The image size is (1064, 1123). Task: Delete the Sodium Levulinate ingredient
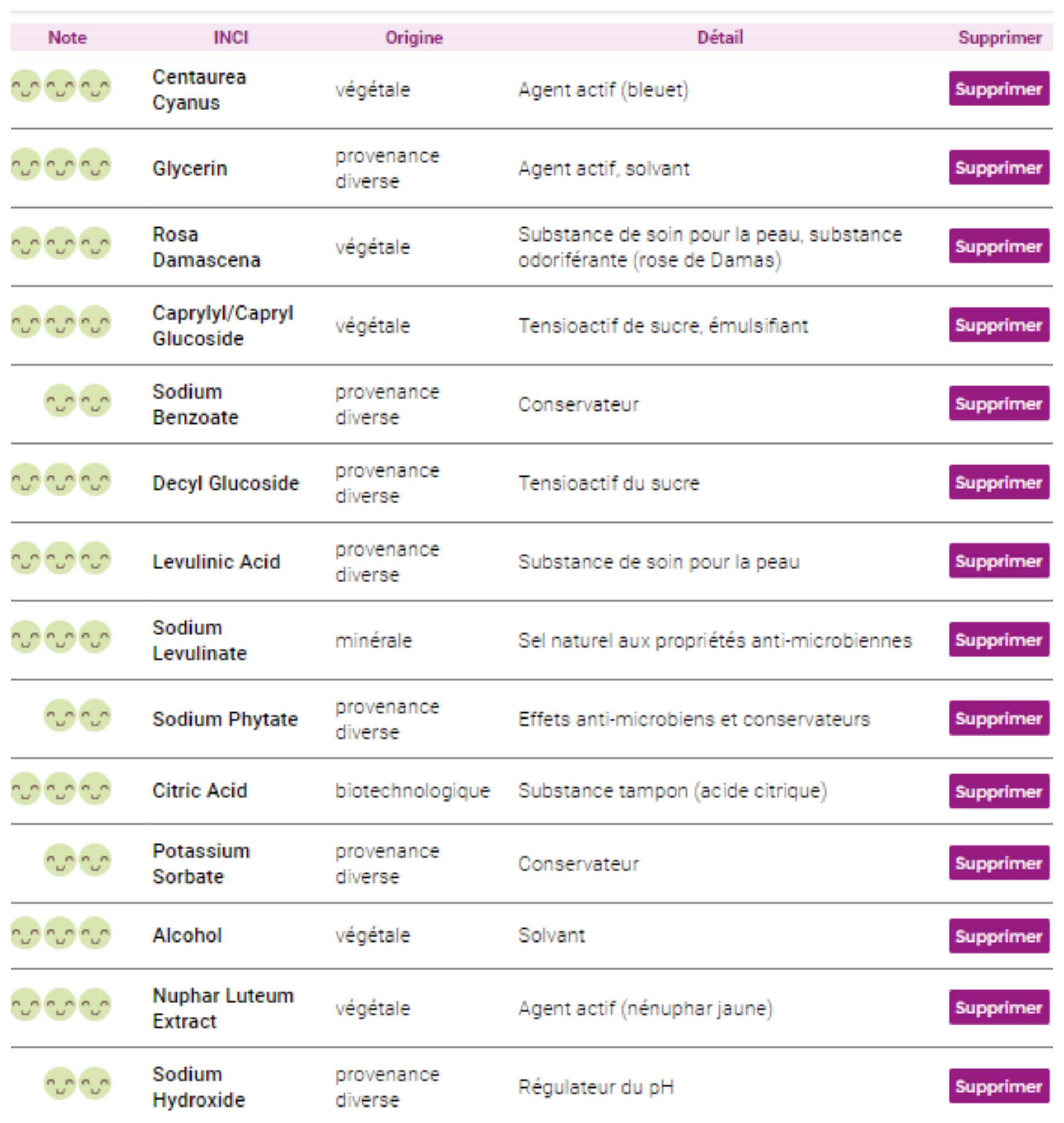pyautogui.click(x=998, y=640)
